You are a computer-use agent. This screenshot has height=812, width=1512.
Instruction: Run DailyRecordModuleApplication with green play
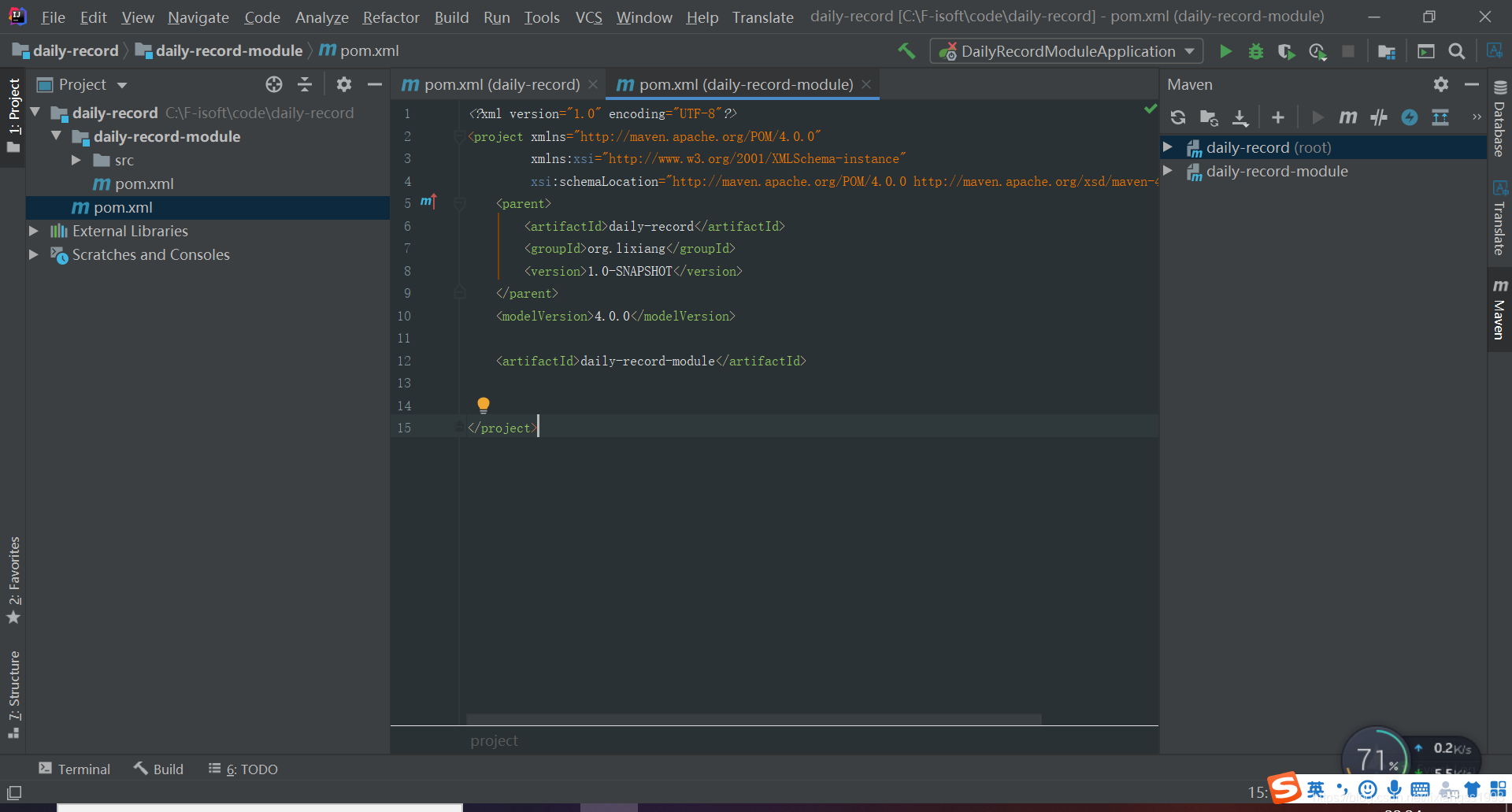pos(1225,51)
